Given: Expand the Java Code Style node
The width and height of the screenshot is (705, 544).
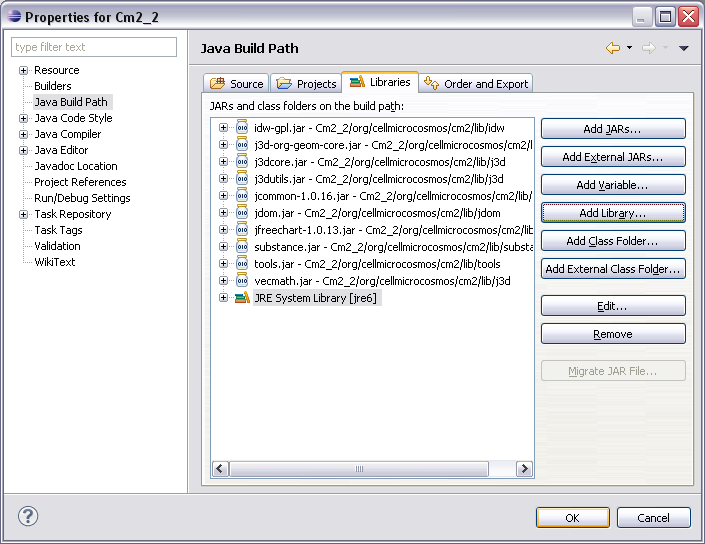Looking at the screenshot, I should point(23,118).
